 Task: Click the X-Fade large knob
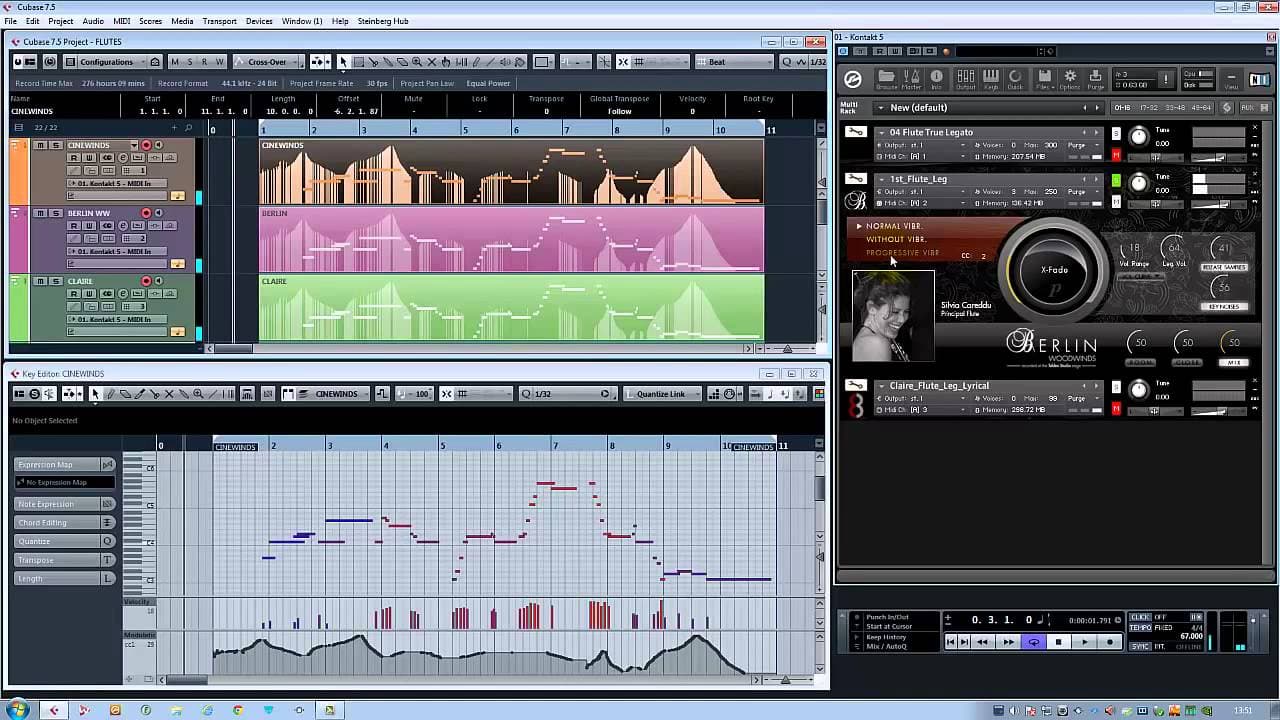click(1054, 270)
